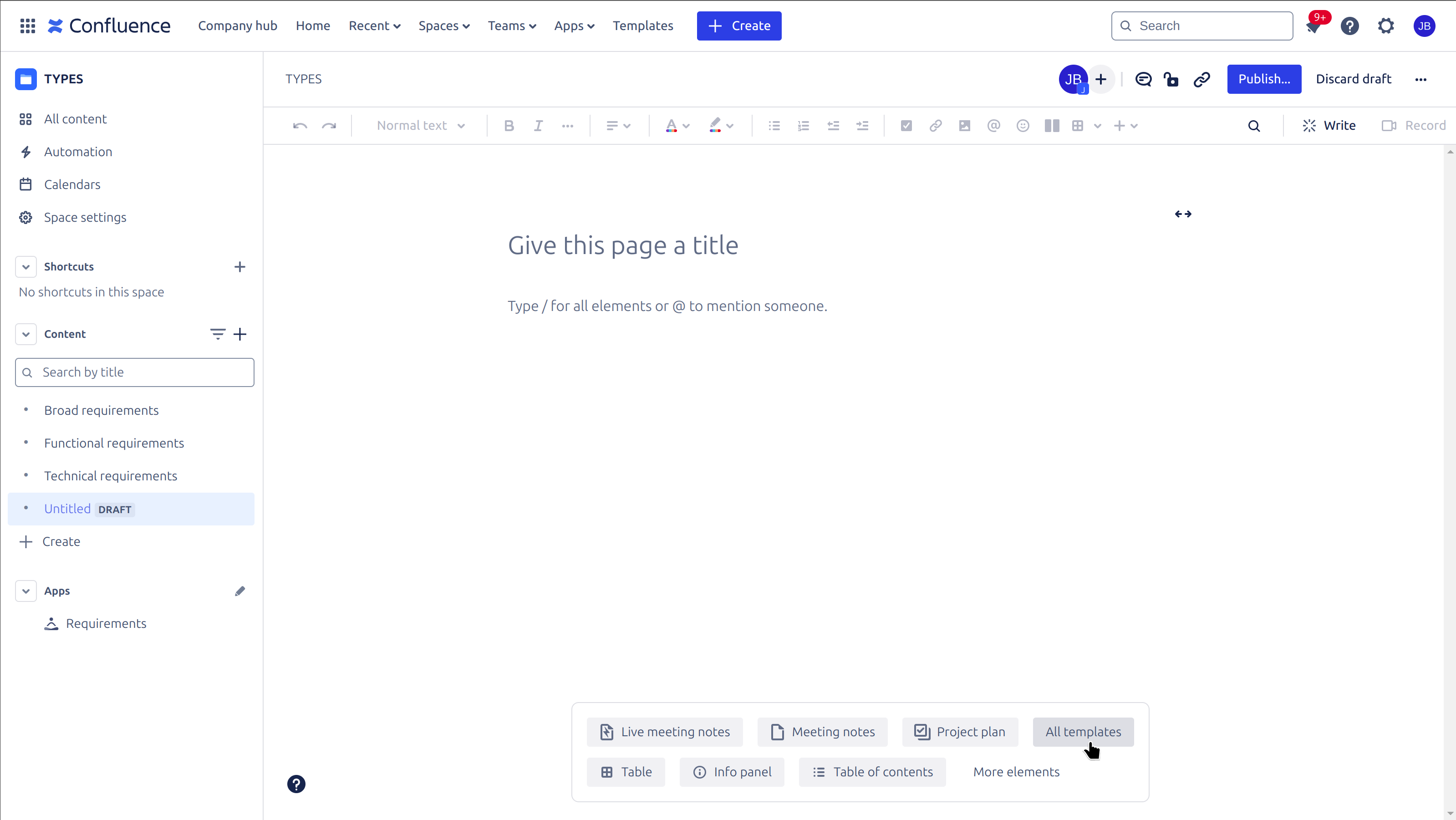Toggle numbered list formatting
1456x820 pixels.
pos(803,126)
